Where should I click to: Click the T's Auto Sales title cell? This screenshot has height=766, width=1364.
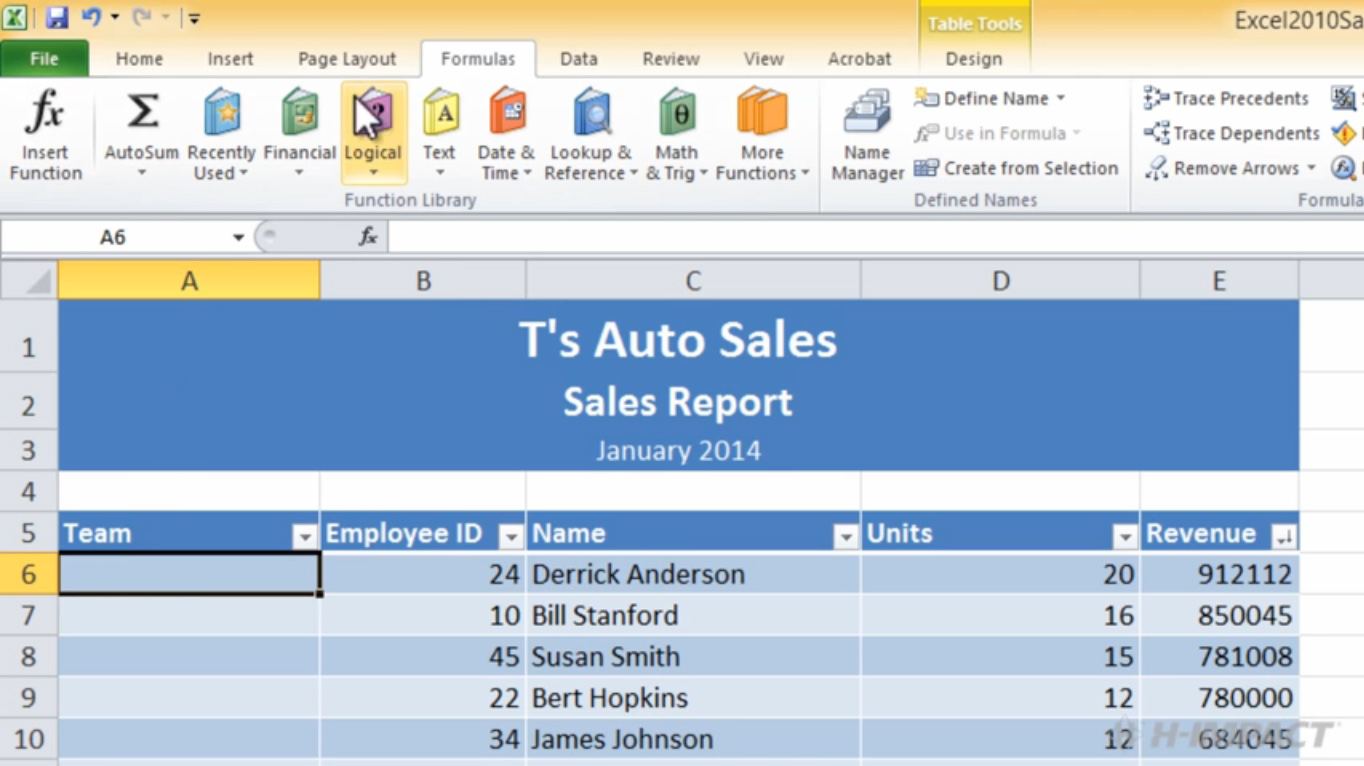pos(678,340)
